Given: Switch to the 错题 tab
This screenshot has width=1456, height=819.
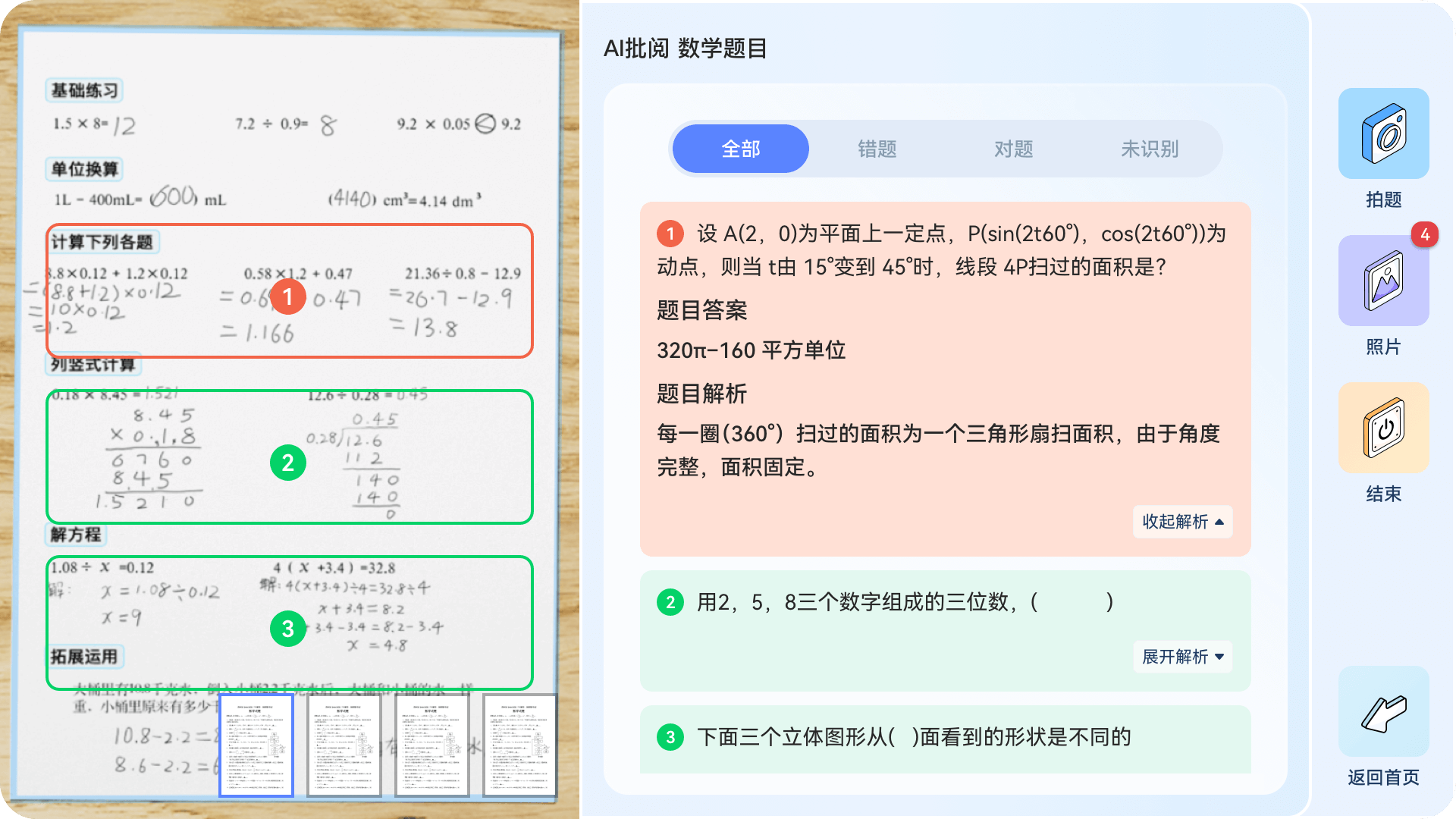Looking at the screenshot, I should [877, 149].
